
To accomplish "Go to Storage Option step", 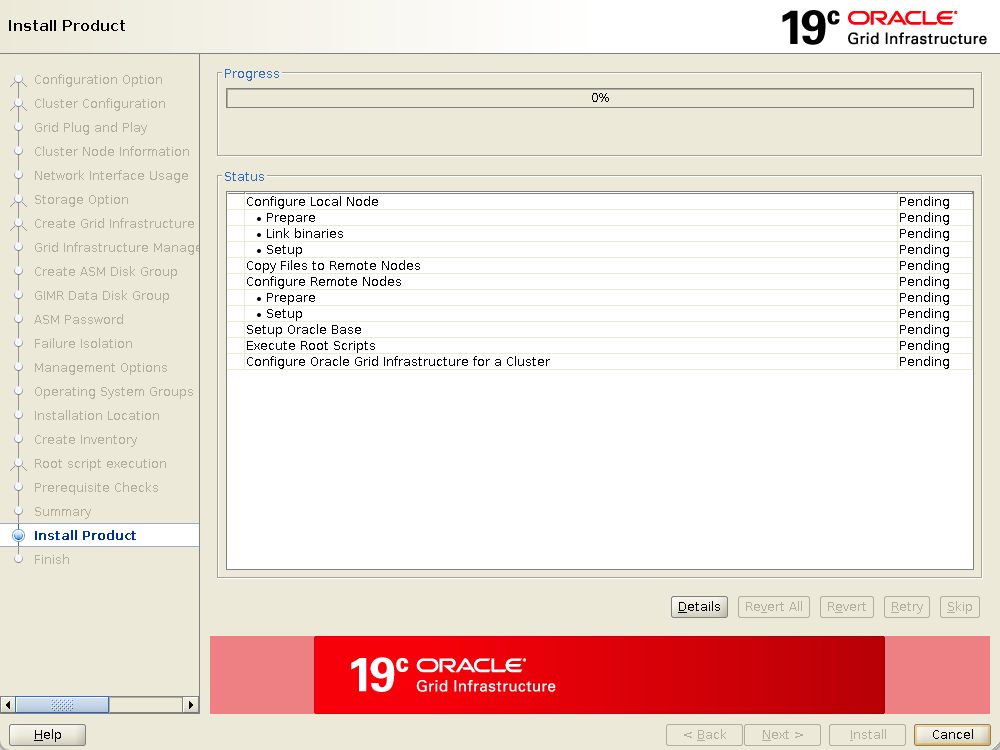I will tap(81, 200).
